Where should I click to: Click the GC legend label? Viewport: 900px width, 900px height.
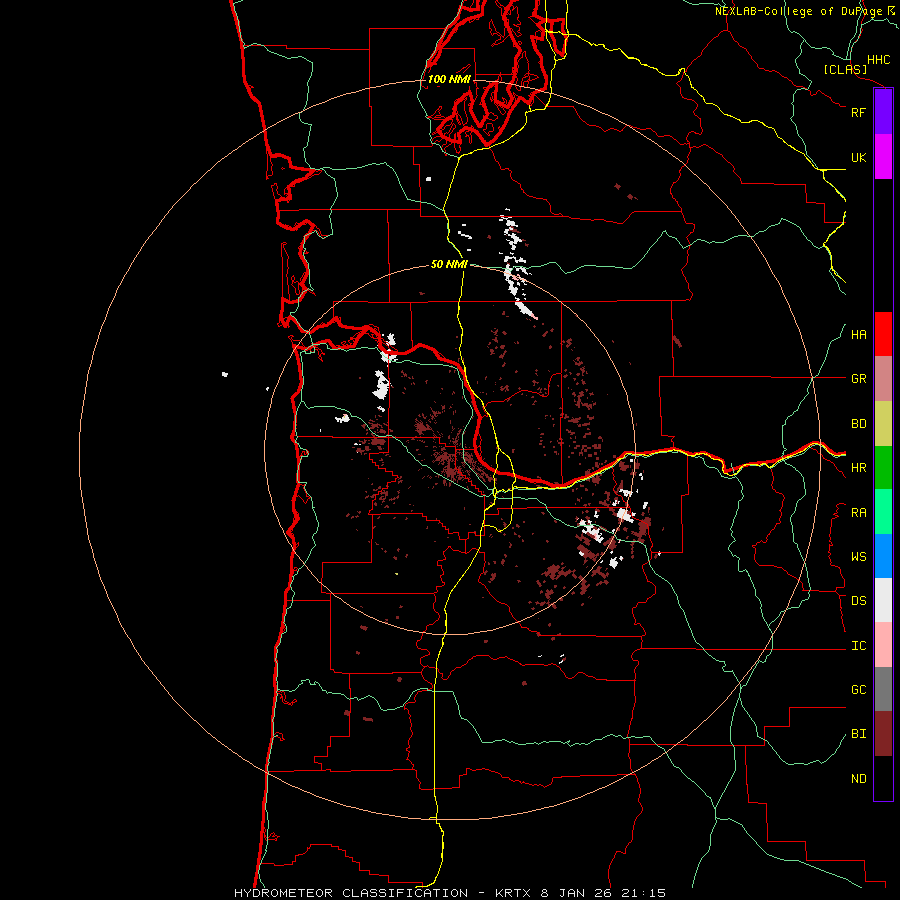pos(858,690)
